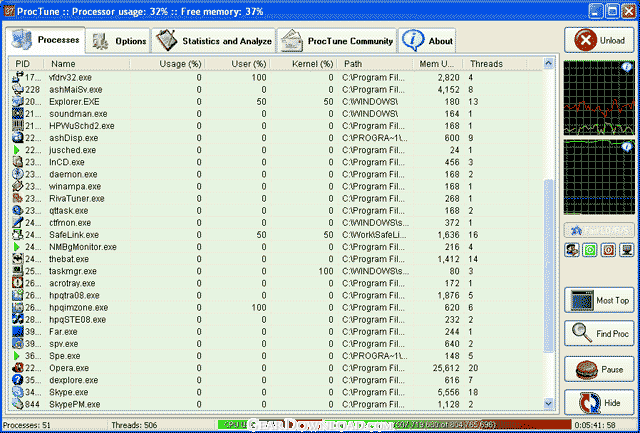Click the Find Proc button
The height and width of the screenshot is (433, 640).
point(599,333)
